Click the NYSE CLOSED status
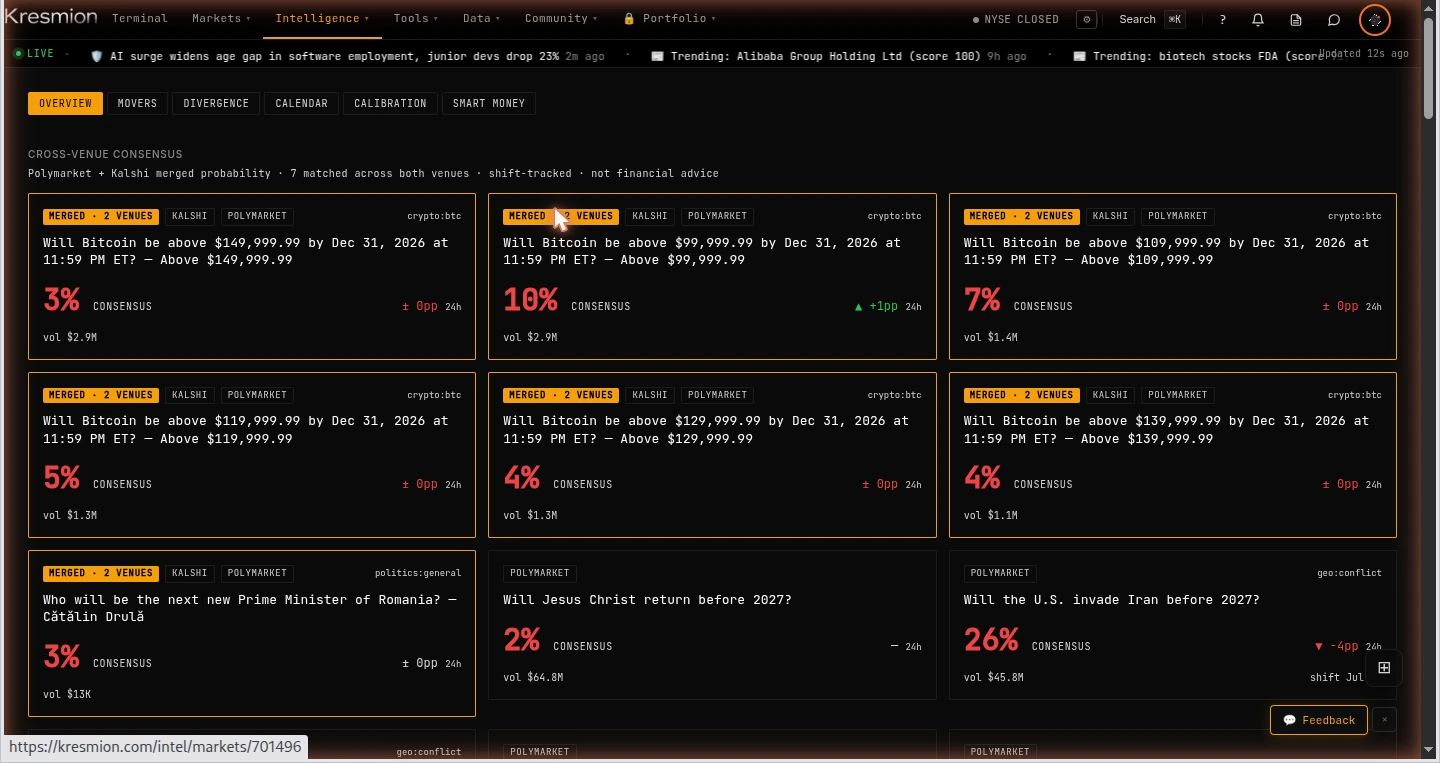1440x763 pixels. pos(1016,19)
